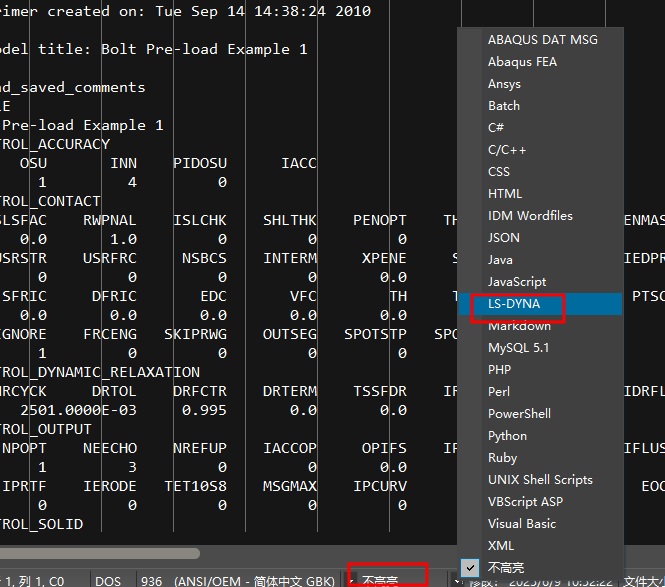Click the SHLTHK header text
665x587 pixels.
(290, 221)
